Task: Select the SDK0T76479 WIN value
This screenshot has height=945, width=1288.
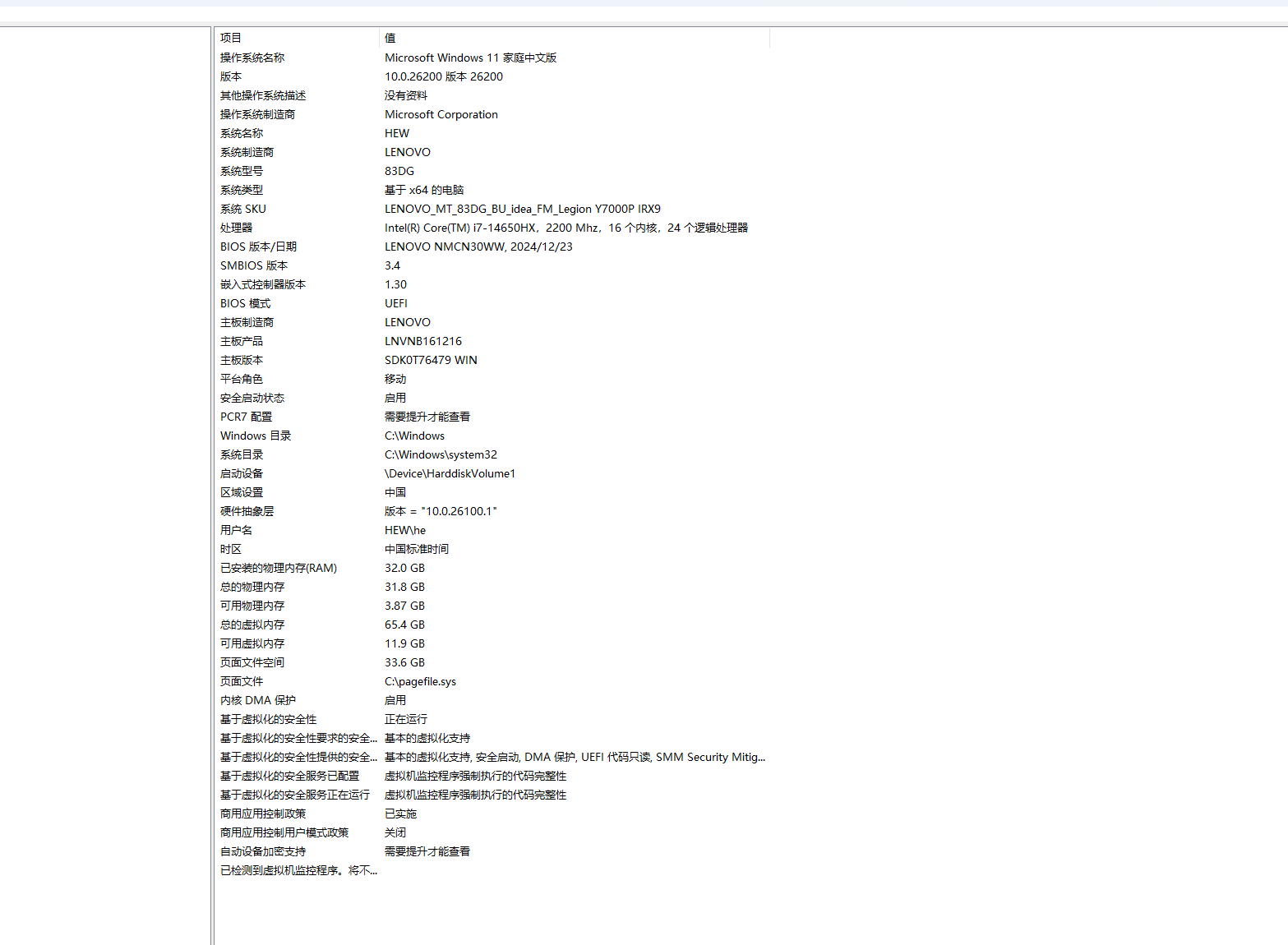Action: (x=431, y=360)
